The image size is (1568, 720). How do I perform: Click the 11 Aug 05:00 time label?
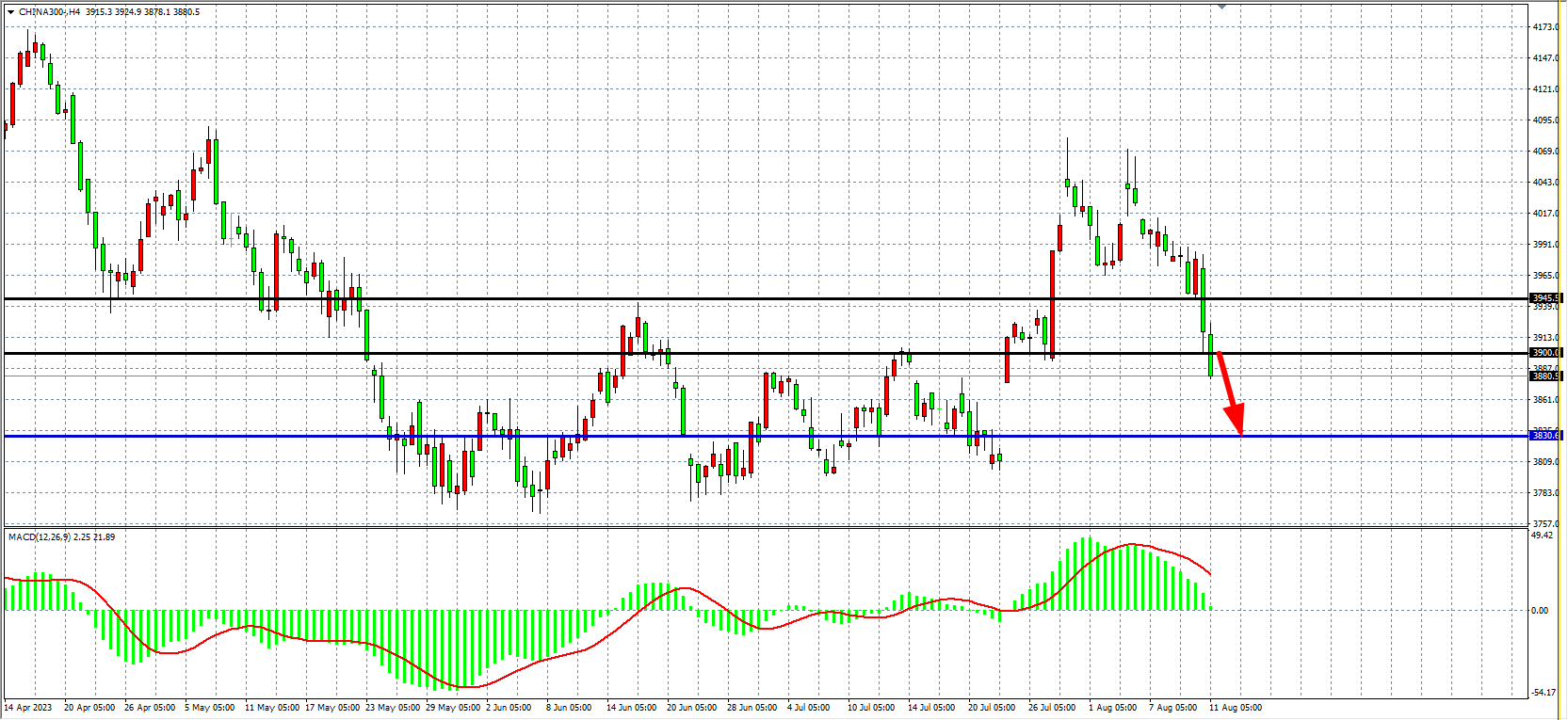1236,708
